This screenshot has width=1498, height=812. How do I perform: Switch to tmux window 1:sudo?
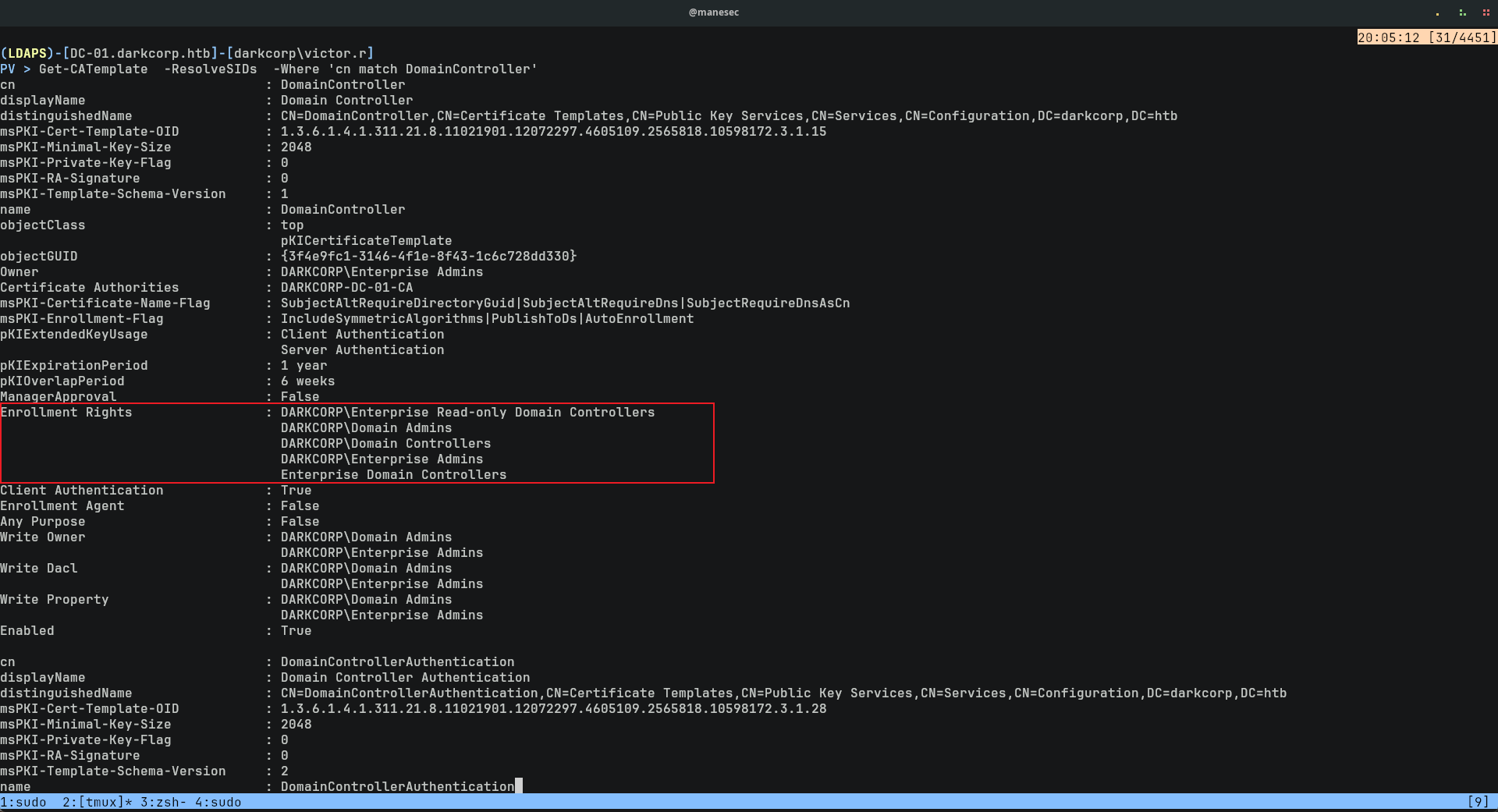(x=23, y=802)
